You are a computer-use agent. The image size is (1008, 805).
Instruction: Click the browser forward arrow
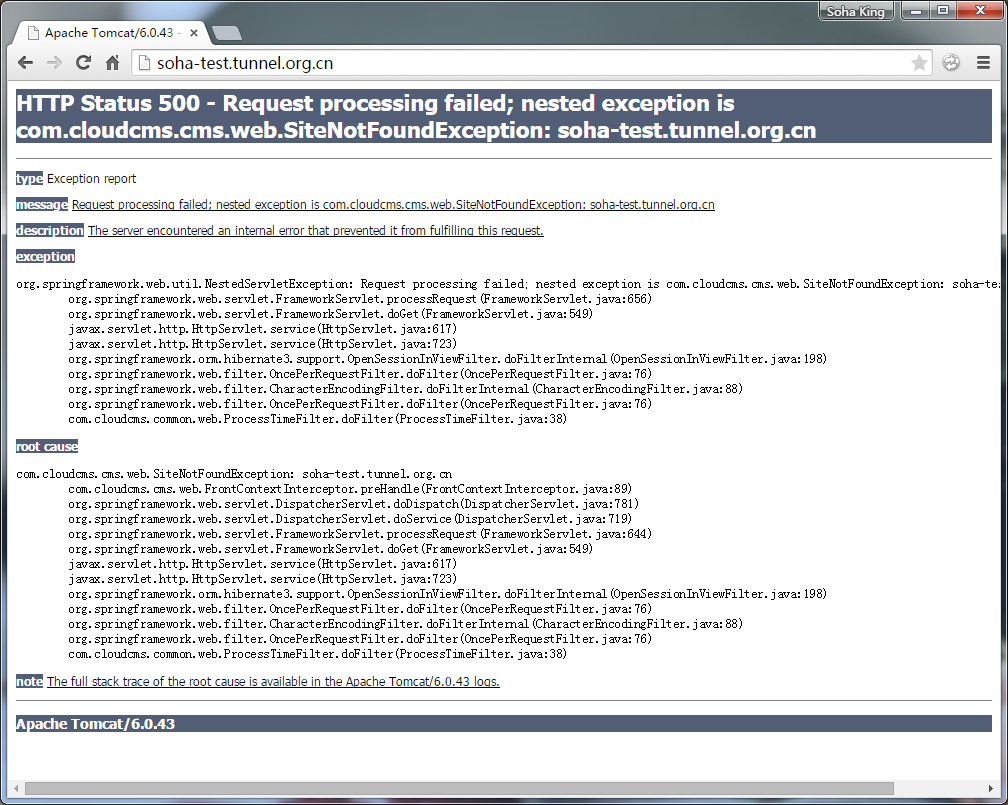coord(55,63)
